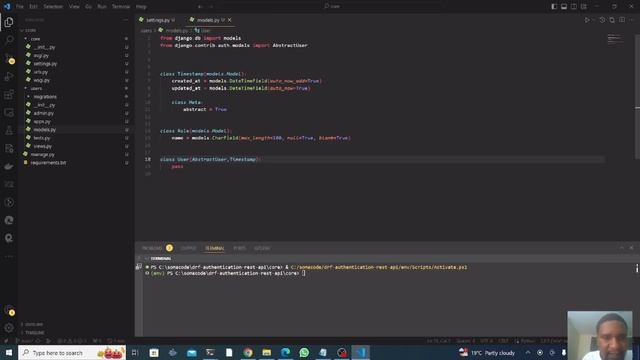Open the Selection menu
Screen dimensions: 640x360
(53, 7)
